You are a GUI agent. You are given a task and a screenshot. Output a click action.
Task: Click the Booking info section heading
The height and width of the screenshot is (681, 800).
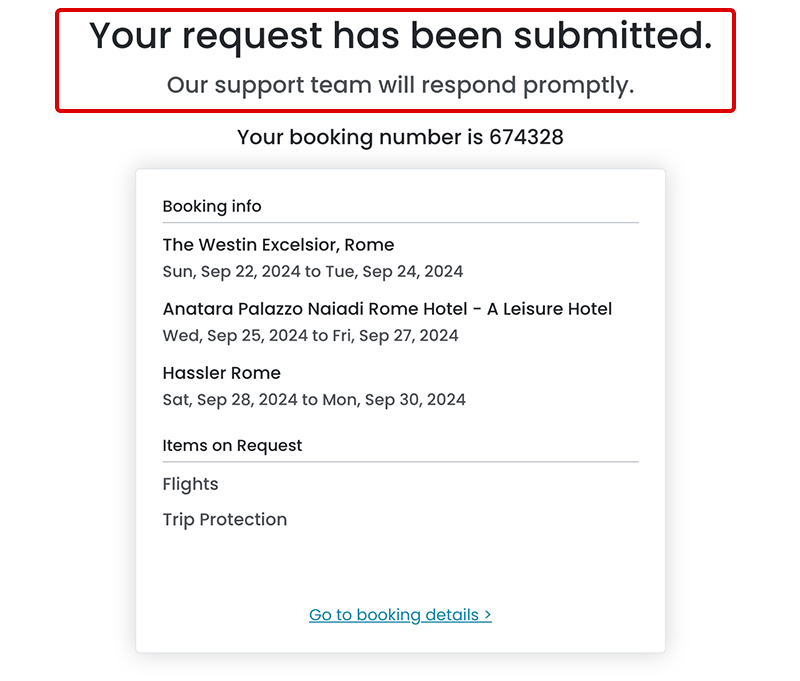click(212, 207)
